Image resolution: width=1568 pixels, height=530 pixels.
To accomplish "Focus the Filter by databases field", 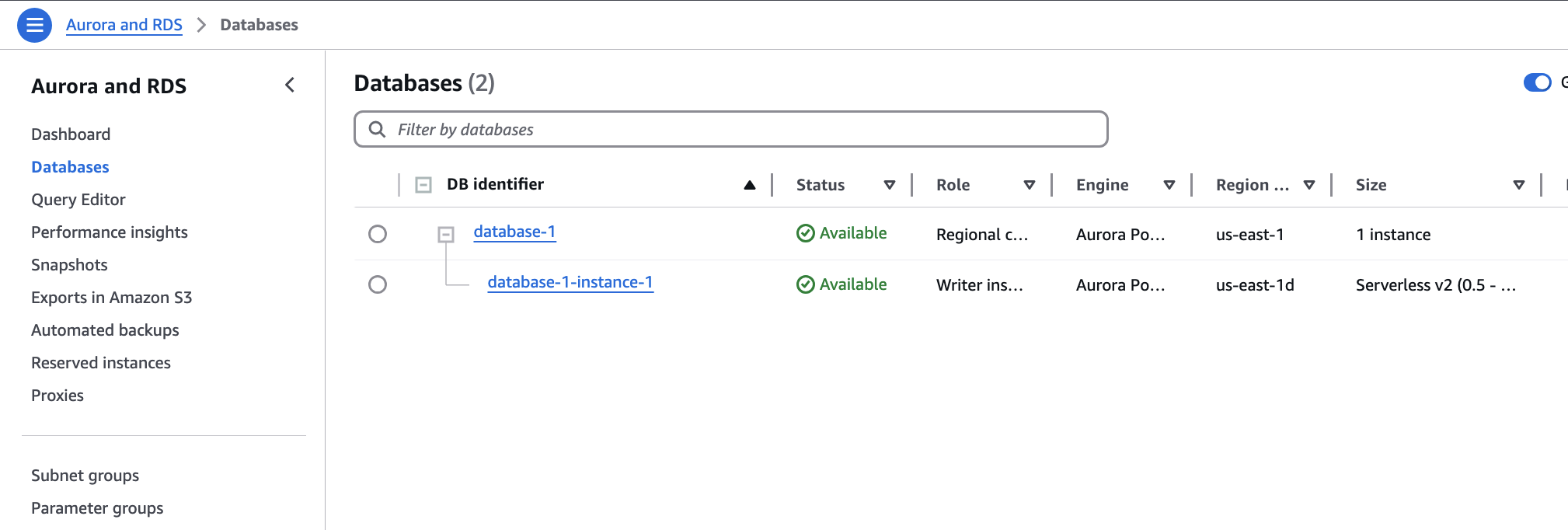I will [731, 129].
